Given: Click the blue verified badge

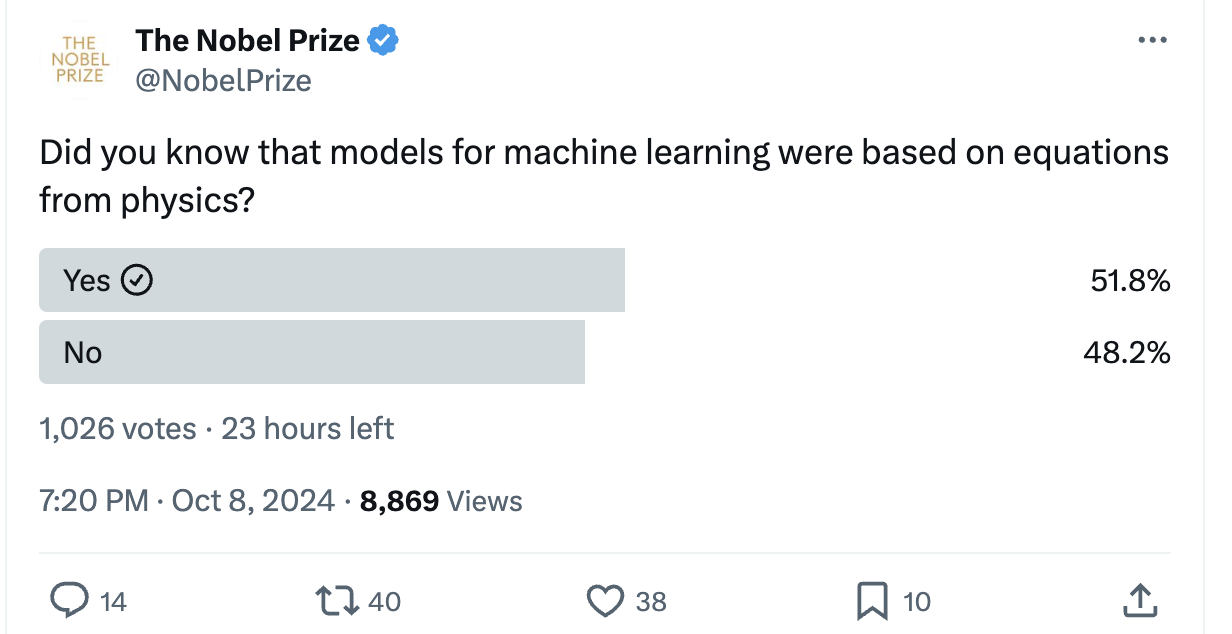Looking at the screenshot, I should (x=383, y=41).
